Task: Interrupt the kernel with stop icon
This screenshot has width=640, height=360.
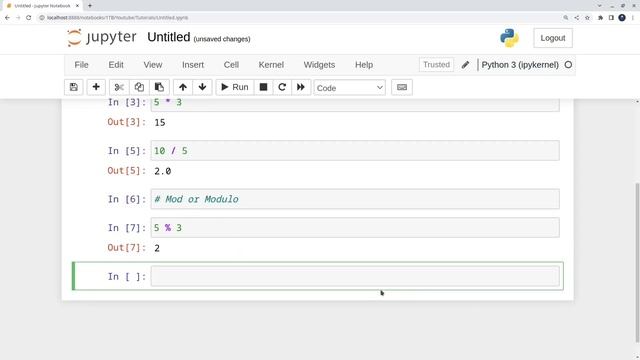Action: [x=263, y=87]
